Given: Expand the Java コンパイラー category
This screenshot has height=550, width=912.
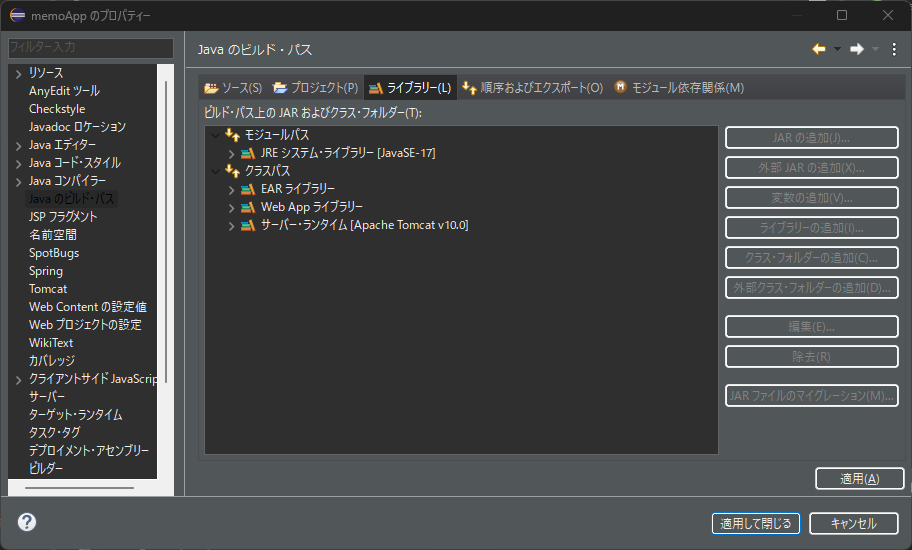Looking at the screenshot, I should pos(18,182).
